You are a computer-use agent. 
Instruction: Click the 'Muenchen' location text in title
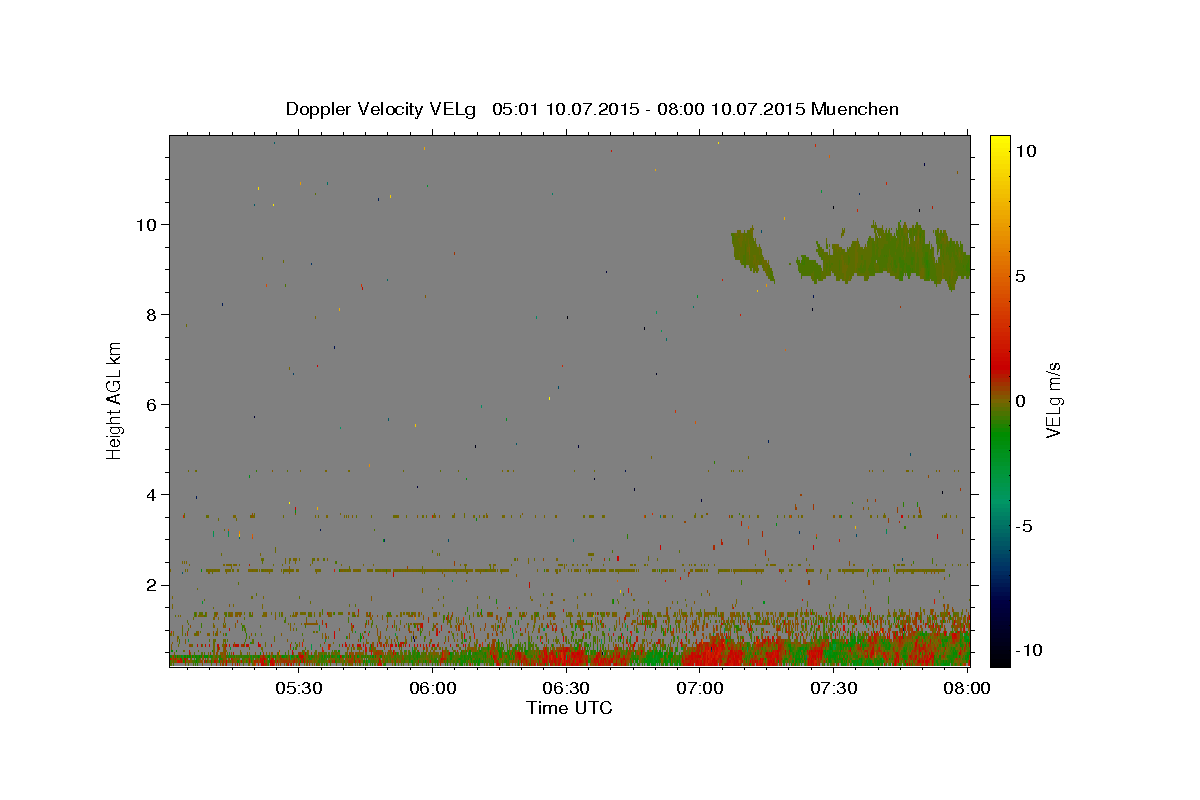[855, 109]
